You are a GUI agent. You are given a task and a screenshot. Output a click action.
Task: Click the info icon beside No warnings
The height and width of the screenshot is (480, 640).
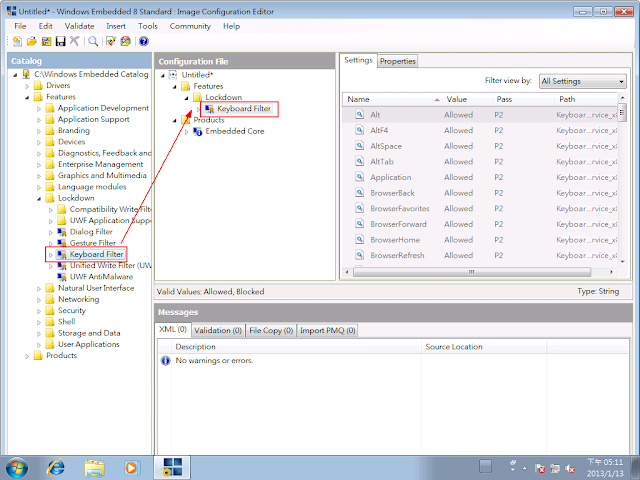click(x=165, y=360)
